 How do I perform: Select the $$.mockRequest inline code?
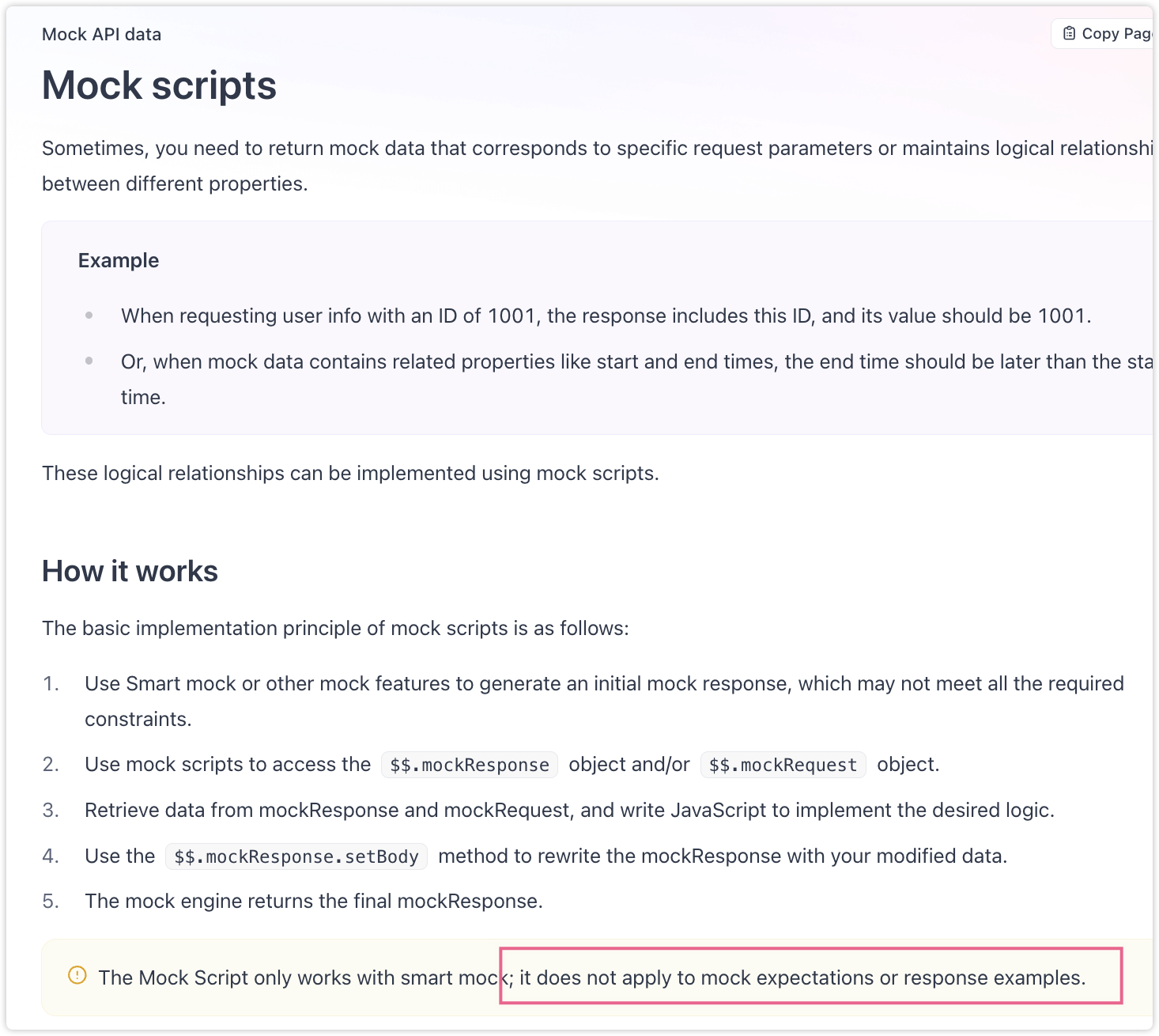click(x=783, y=765)
